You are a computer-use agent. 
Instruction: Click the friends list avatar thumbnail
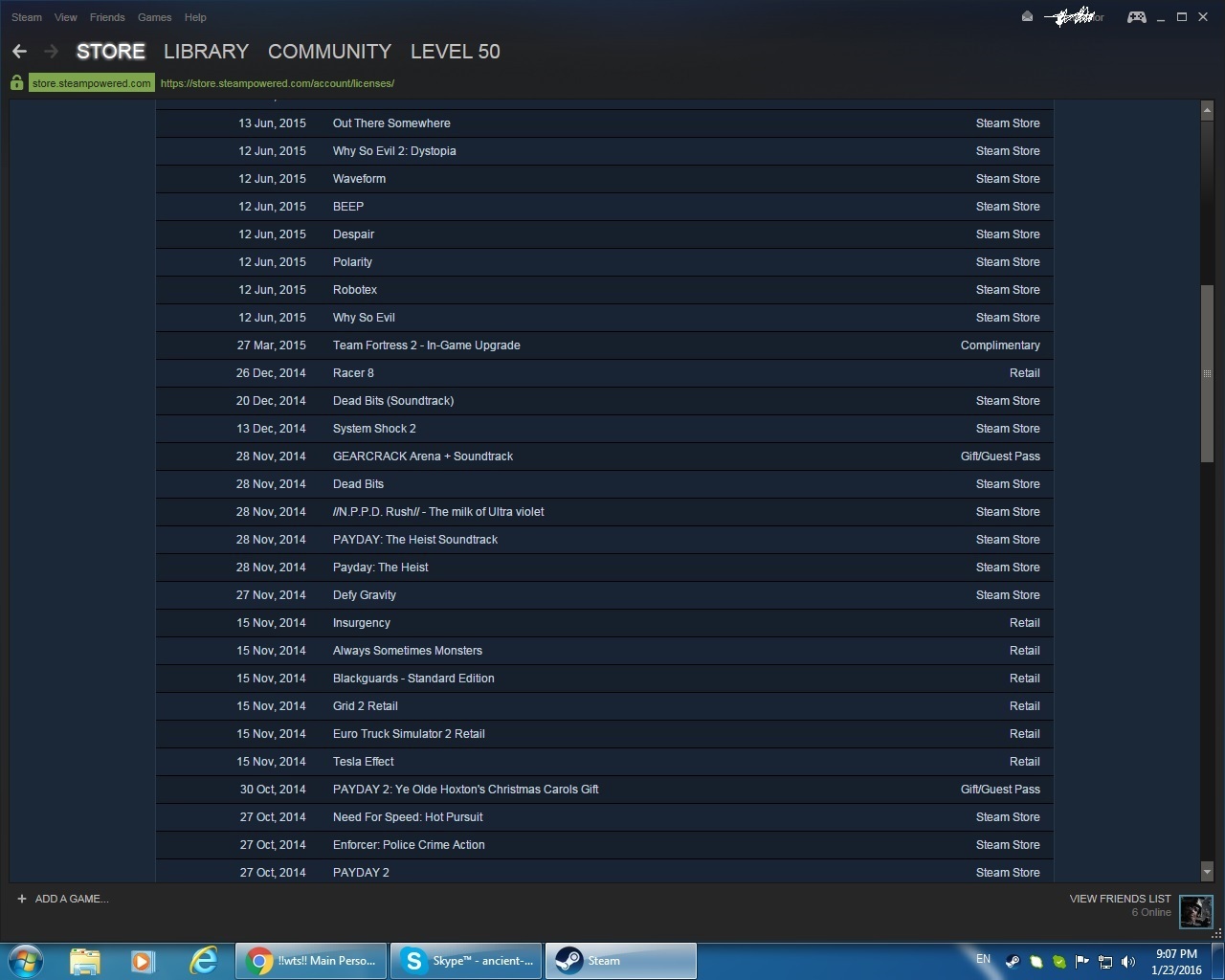tap(1196, 912)
